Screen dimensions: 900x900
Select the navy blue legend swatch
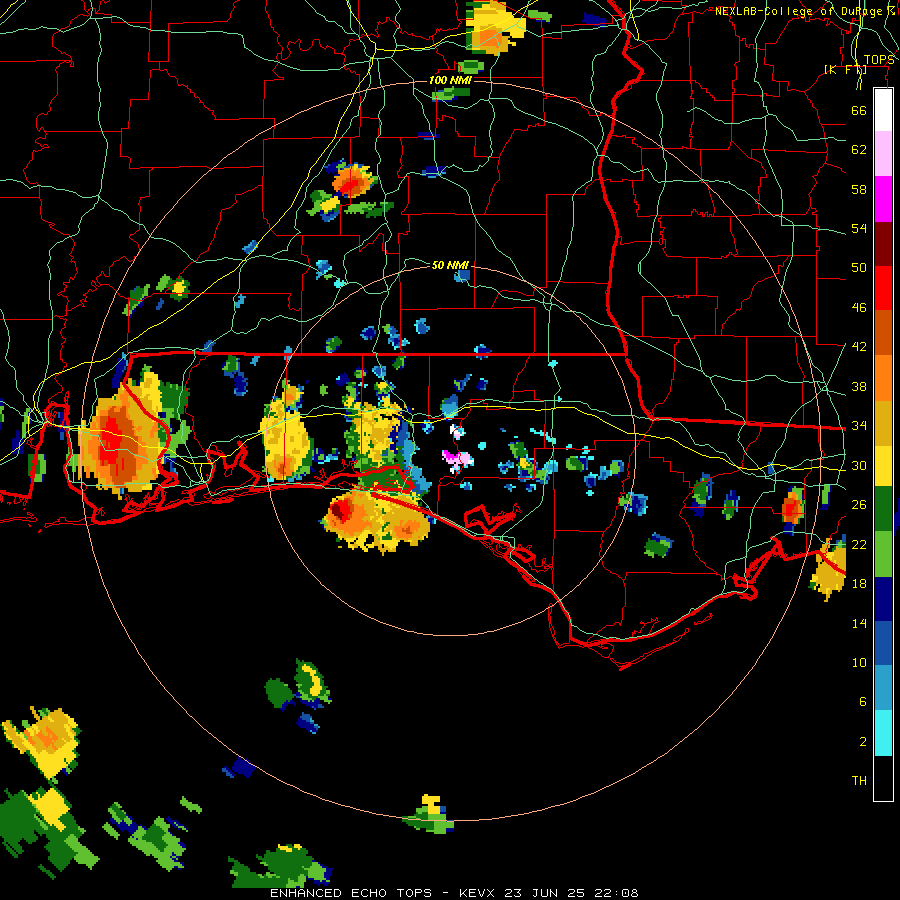(x=883, y=599)
